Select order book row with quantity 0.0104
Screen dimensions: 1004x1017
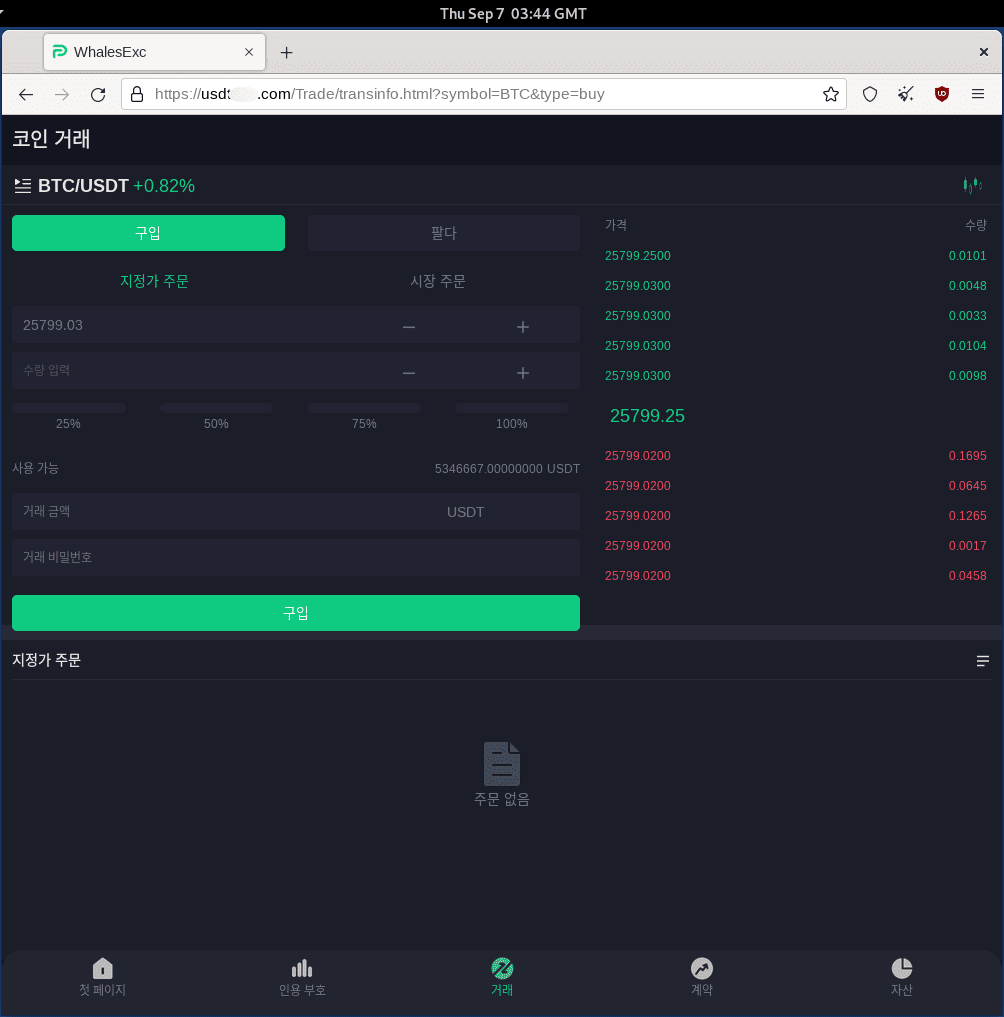click(x=795, y=346)
